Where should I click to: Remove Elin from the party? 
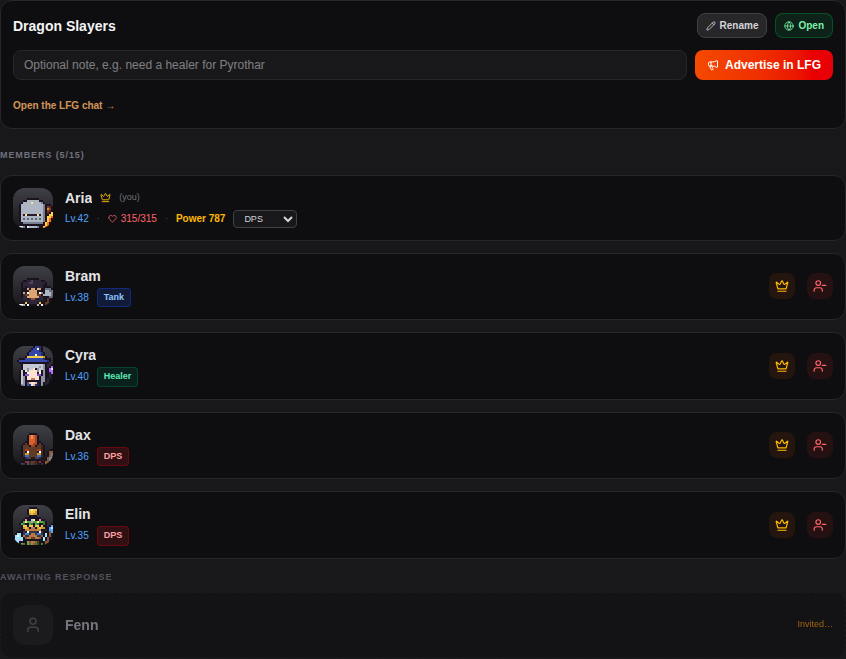click(820, 525)
